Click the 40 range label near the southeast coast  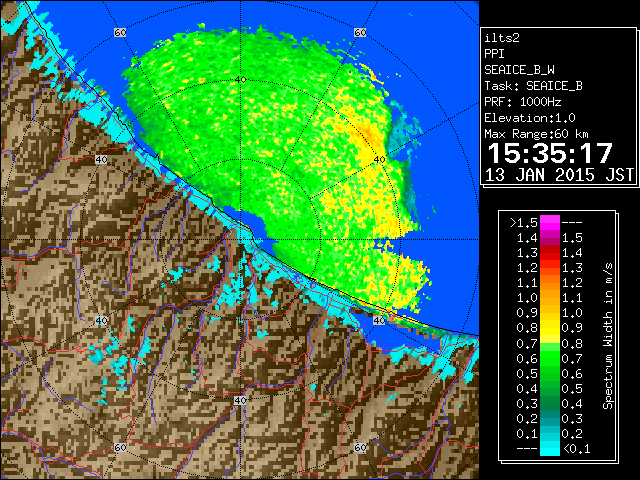tap(380, 320)
